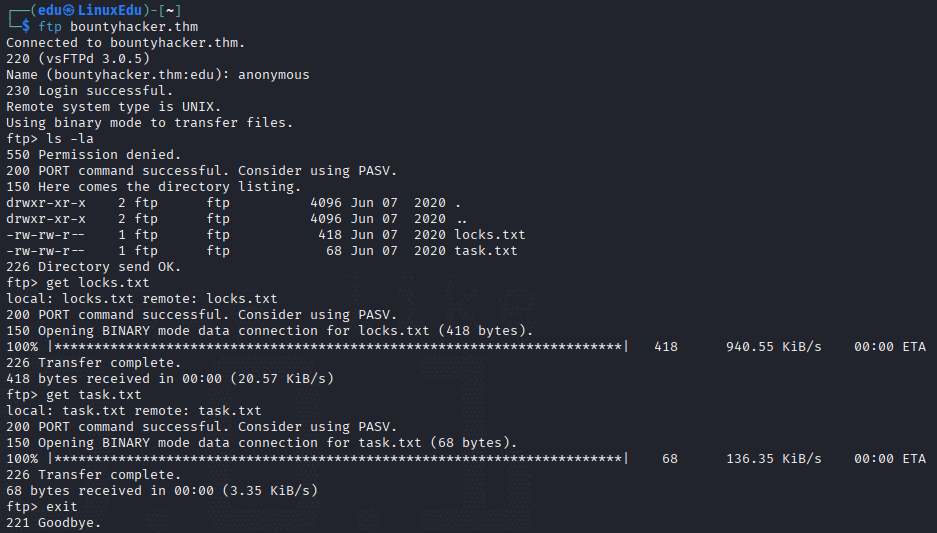Click the 'ls -la' ftp command
937x533 pixels.
pyautogui.click(x=70, y=139)
